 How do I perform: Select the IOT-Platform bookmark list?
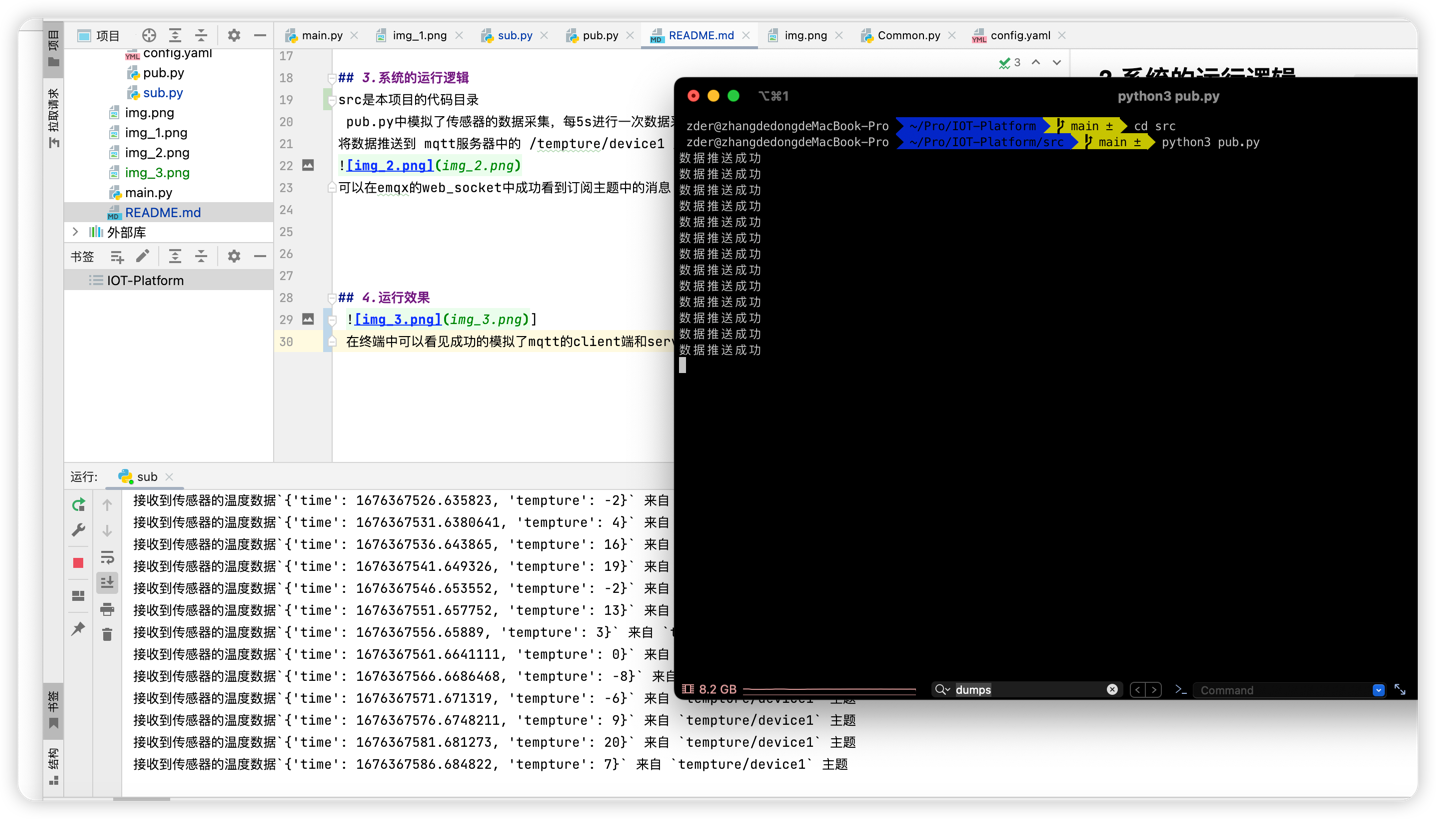click(168, 280)
